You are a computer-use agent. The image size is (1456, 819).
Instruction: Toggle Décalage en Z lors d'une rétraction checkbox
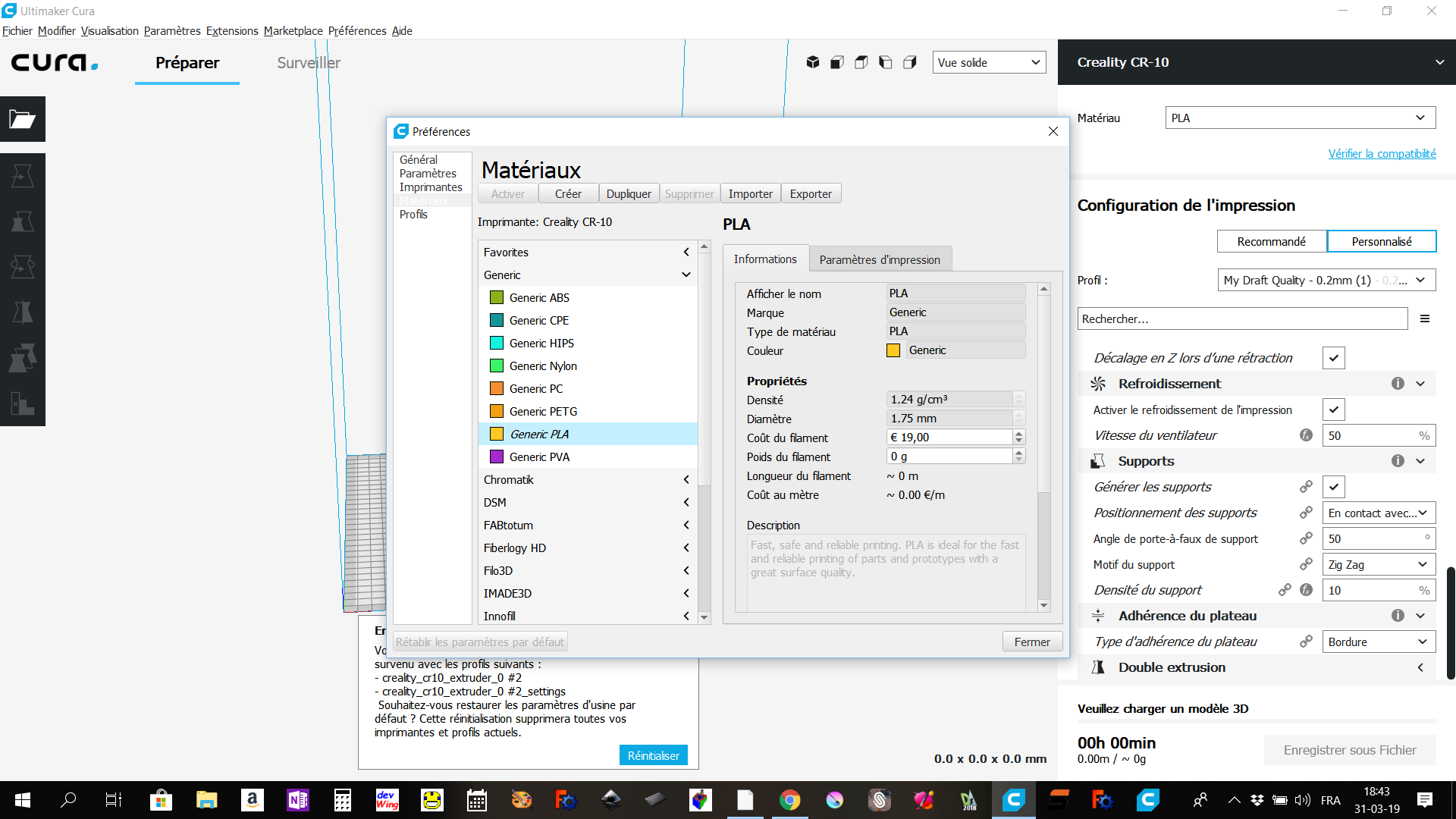point(1333,358)
